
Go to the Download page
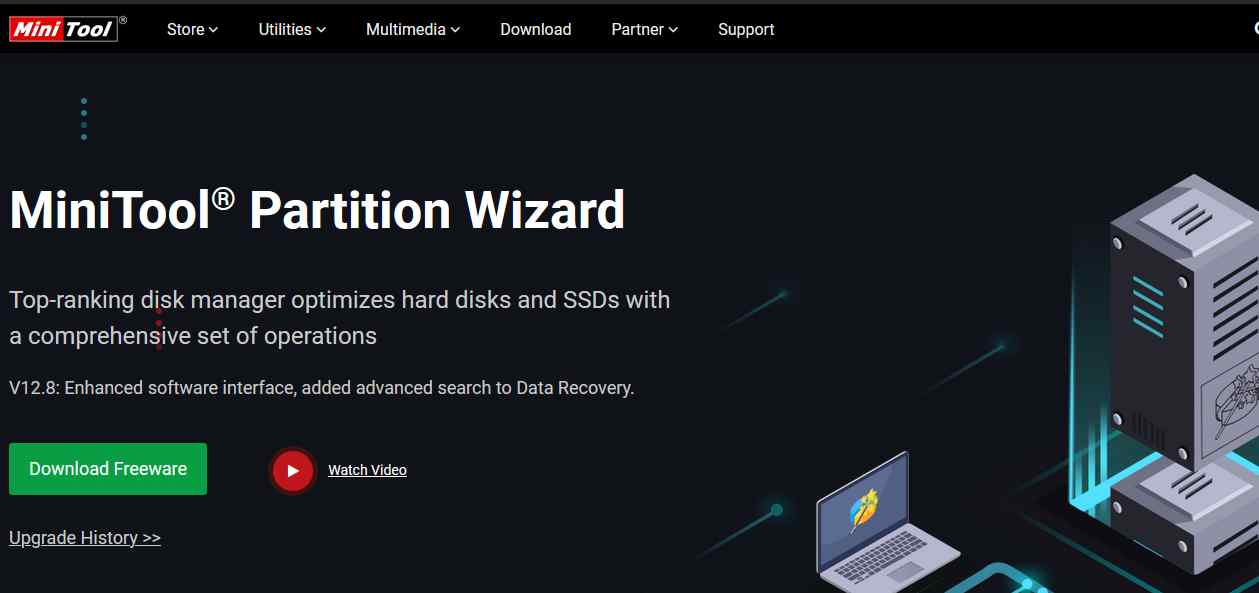536,29
